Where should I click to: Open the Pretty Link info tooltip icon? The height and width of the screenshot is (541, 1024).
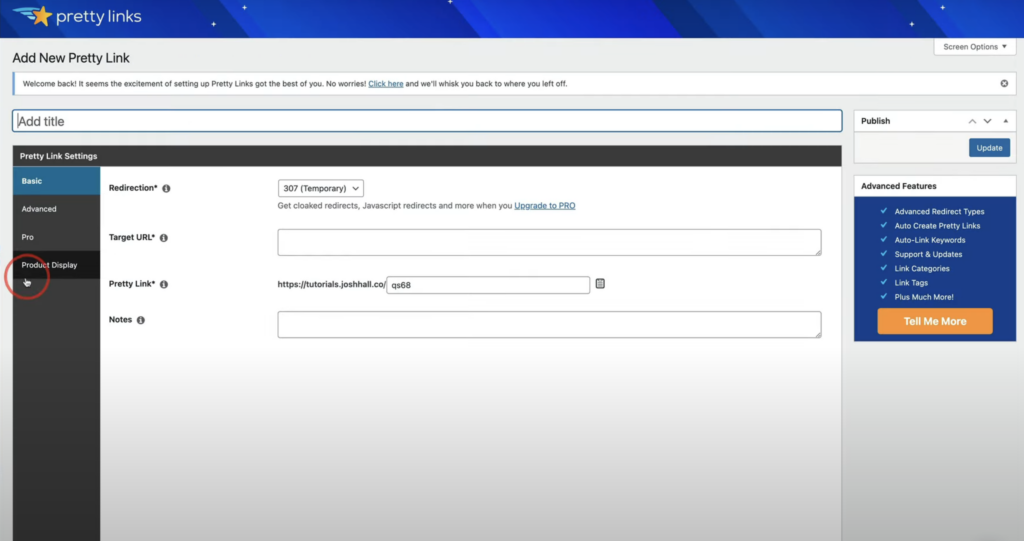coord(163,284)
